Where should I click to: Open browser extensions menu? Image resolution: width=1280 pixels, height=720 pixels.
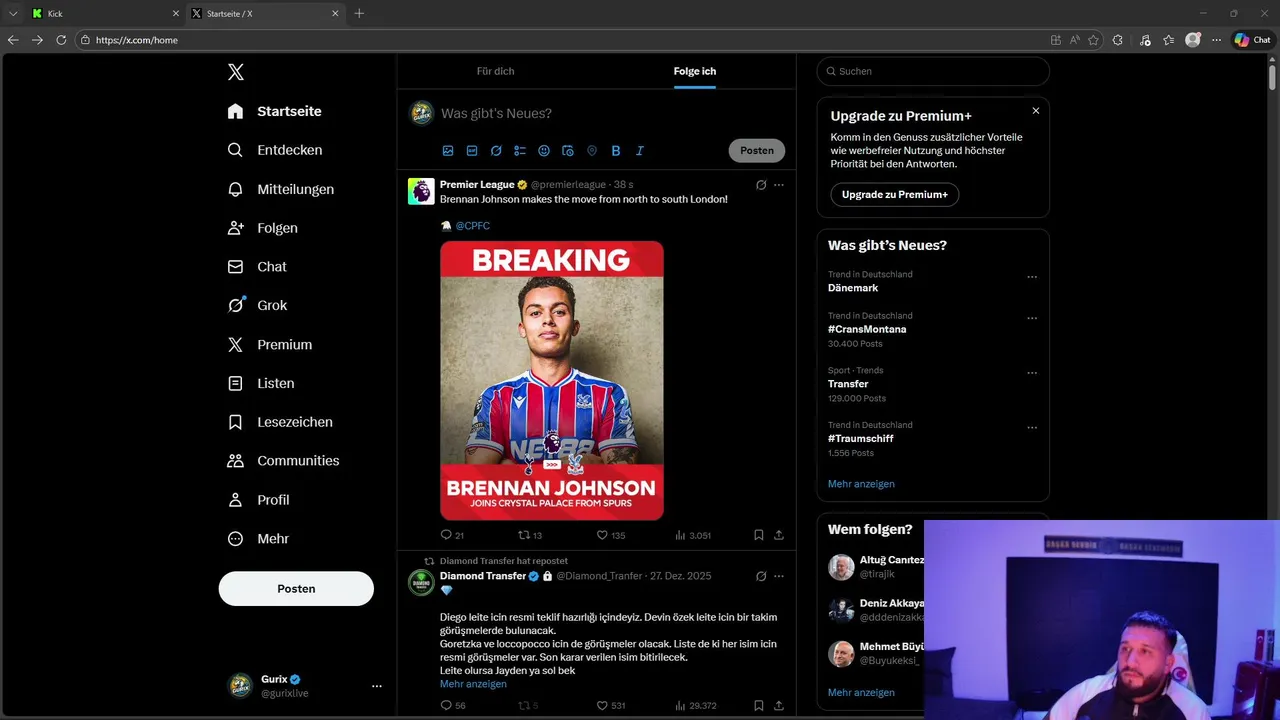(x=1118, y=40)
